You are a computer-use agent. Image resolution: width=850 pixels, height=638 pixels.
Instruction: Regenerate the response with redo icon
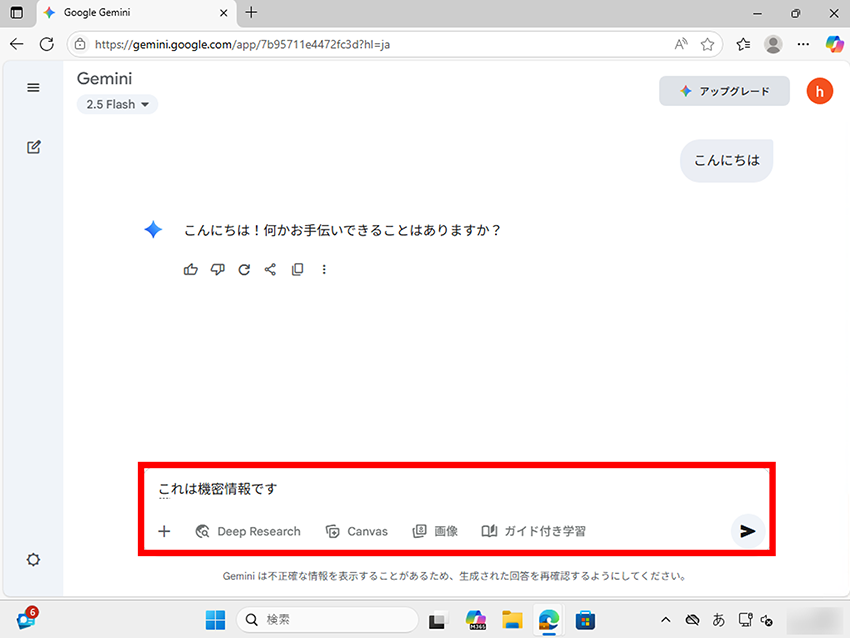(x=244, y=269)
